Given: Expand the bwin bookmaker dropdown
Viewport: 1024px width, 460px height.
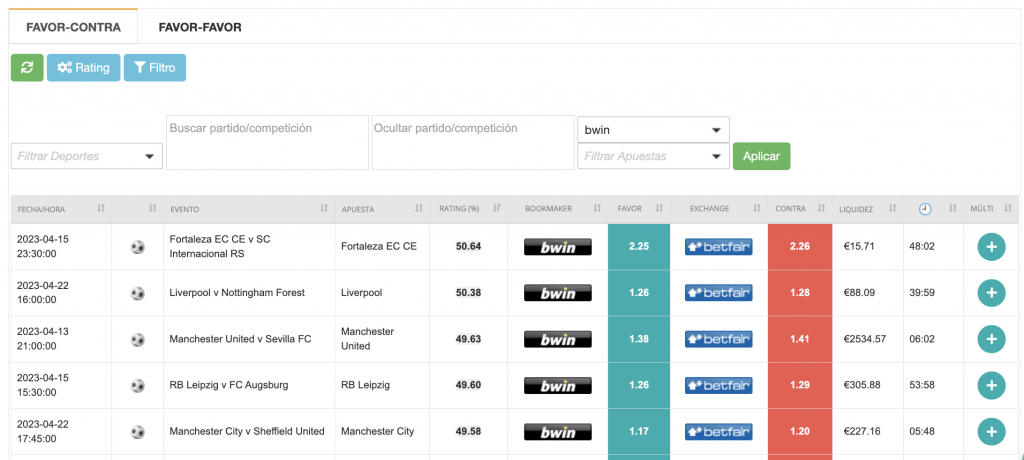Looking at the screenshot, I should tap(653, 130).
